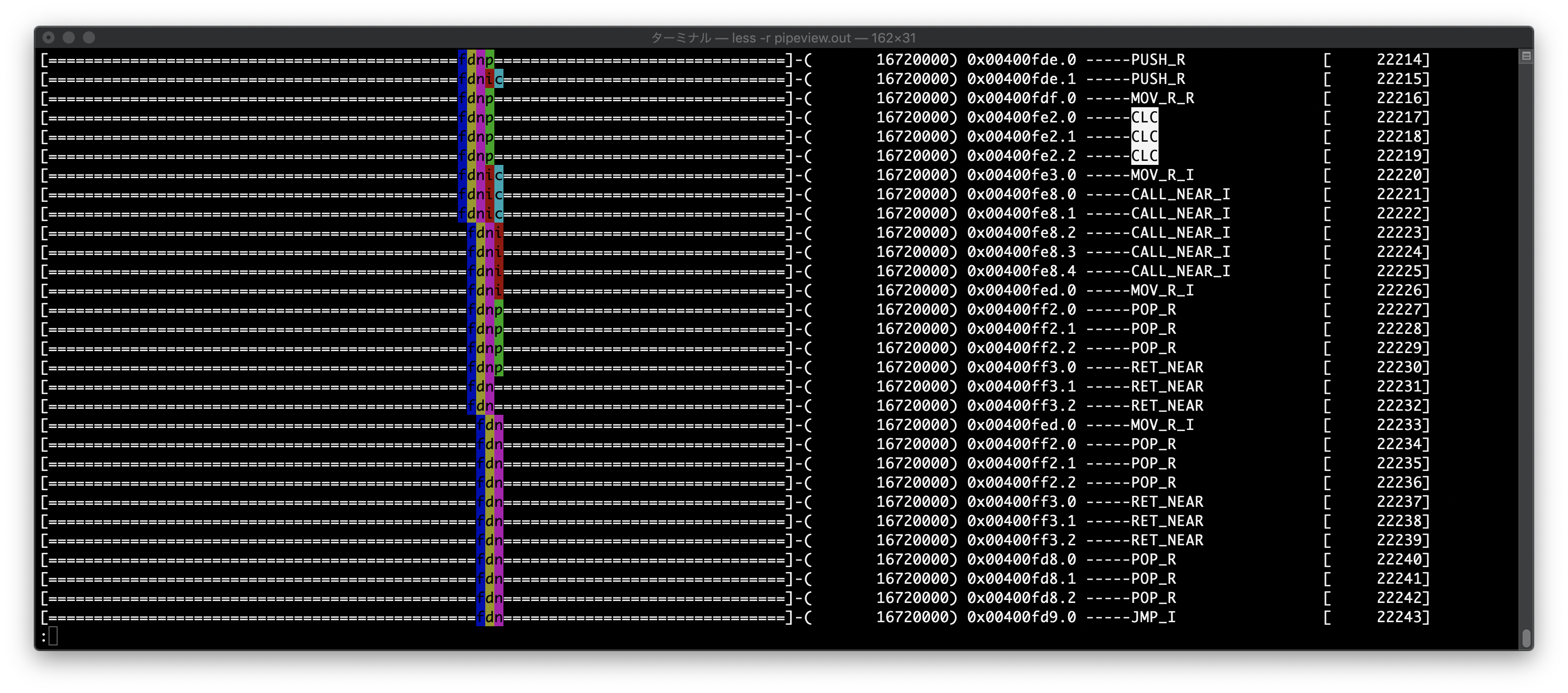Viewport: 1568px width, 693px height.
Task: Click highlighted CLC at address 0x00400fe2.2
Action: (1144, 156)
